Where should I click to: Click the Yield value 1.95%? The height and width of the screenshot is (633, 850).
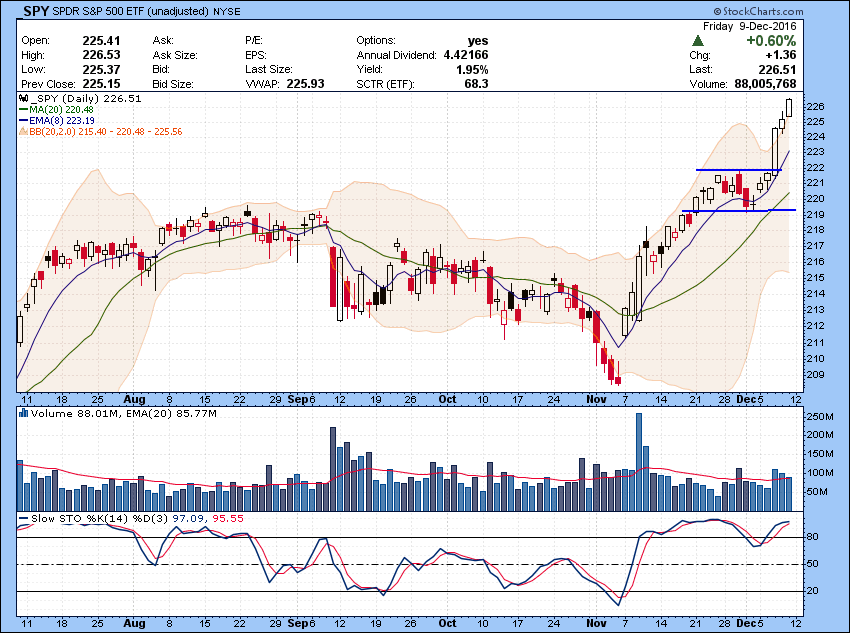tap(472, 69)
